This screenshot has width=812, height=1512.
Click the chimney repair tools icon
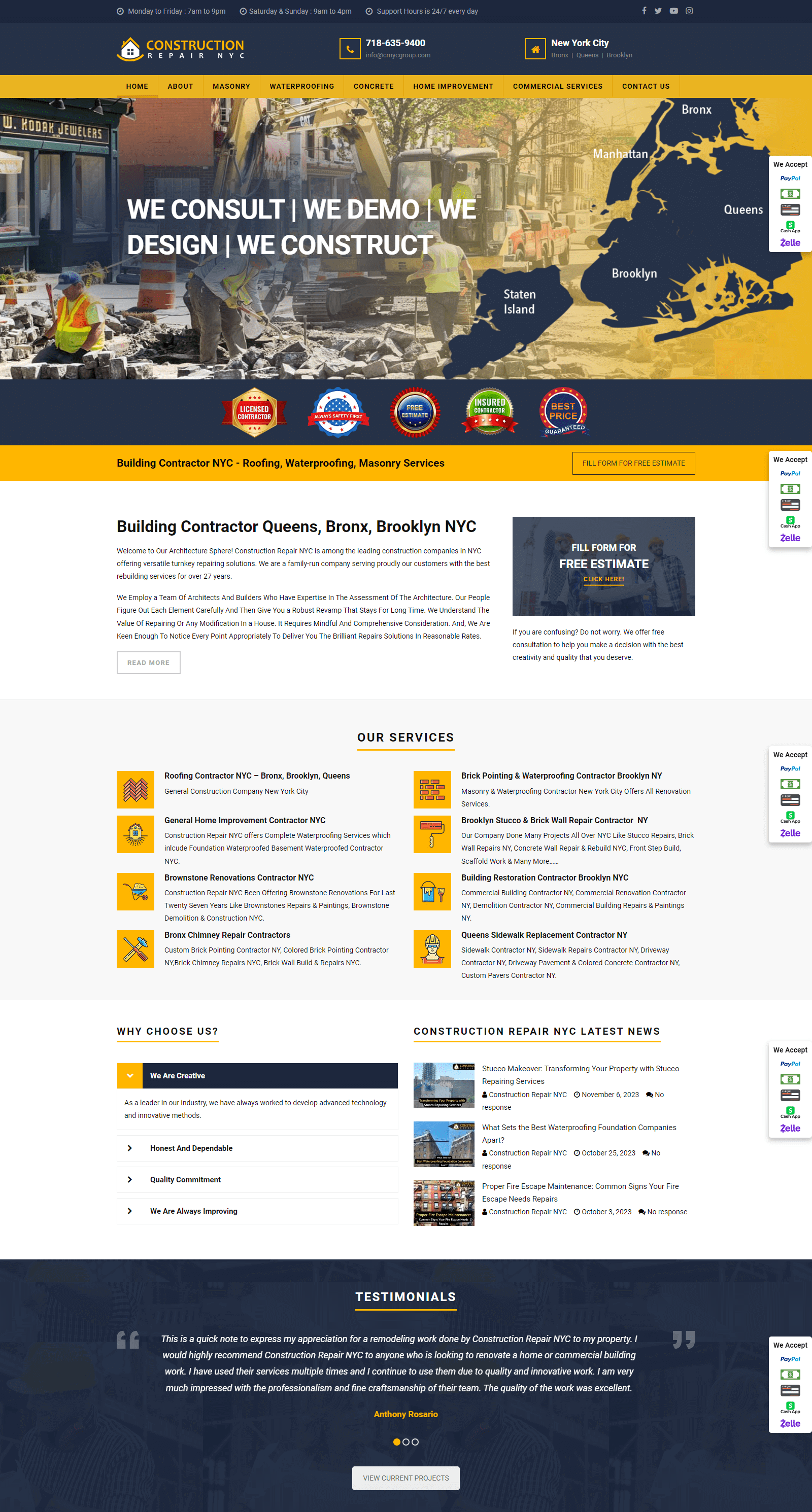[x=135, y=949]
